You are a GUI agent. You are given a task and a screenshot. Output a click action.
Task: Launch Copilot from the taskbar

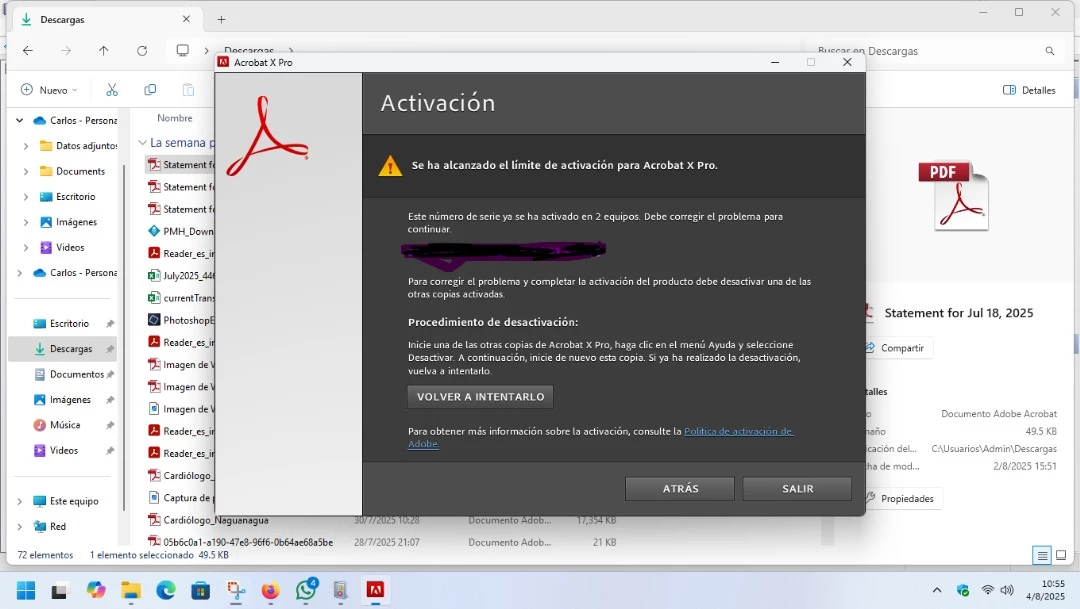pyautogui.click(x=96, y=590)
